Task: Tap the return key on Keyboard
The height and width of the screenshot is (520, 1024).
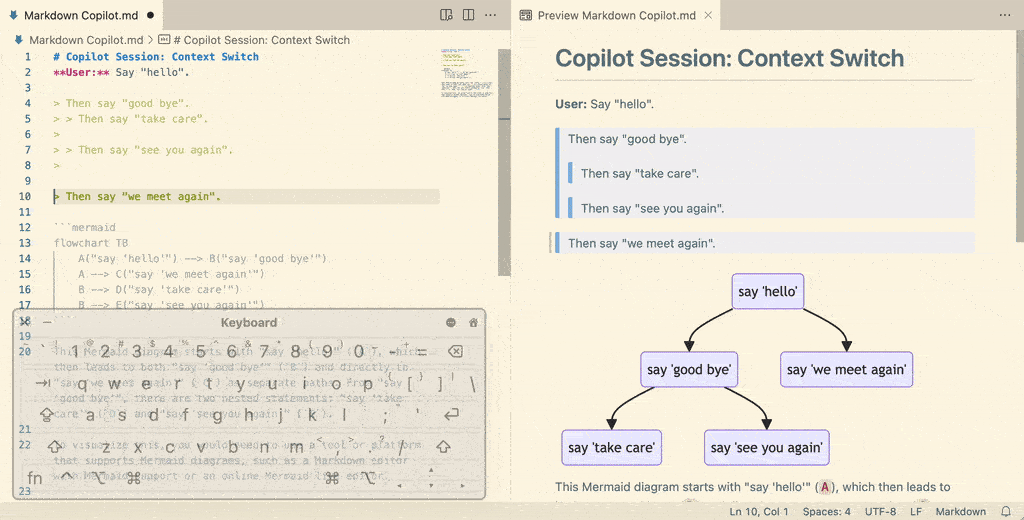Action: [x=451, y=414]
